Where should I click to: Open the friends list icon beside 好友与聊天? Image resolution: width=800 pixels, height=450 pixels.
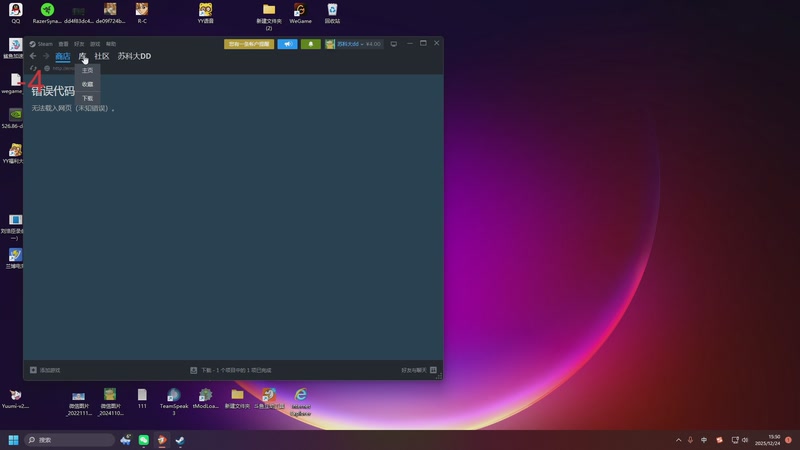(433, 370)
